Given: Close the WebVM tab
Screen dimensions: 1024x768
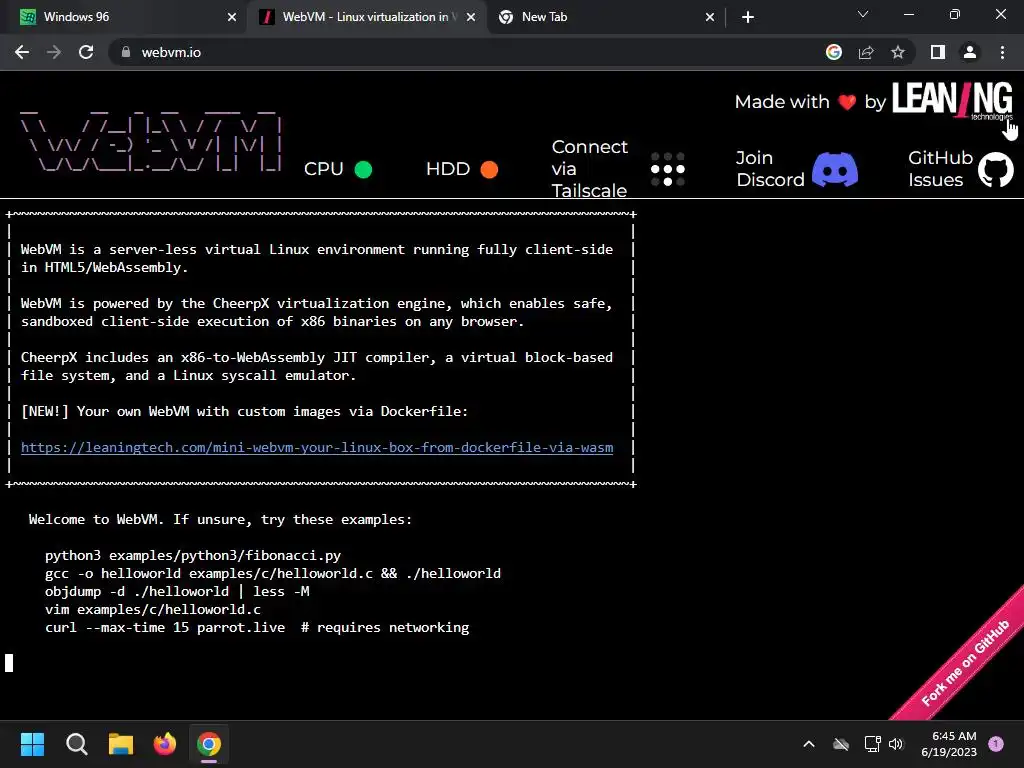Looking at the screenshot, I should pyautogui.click(x=471, y=17).
